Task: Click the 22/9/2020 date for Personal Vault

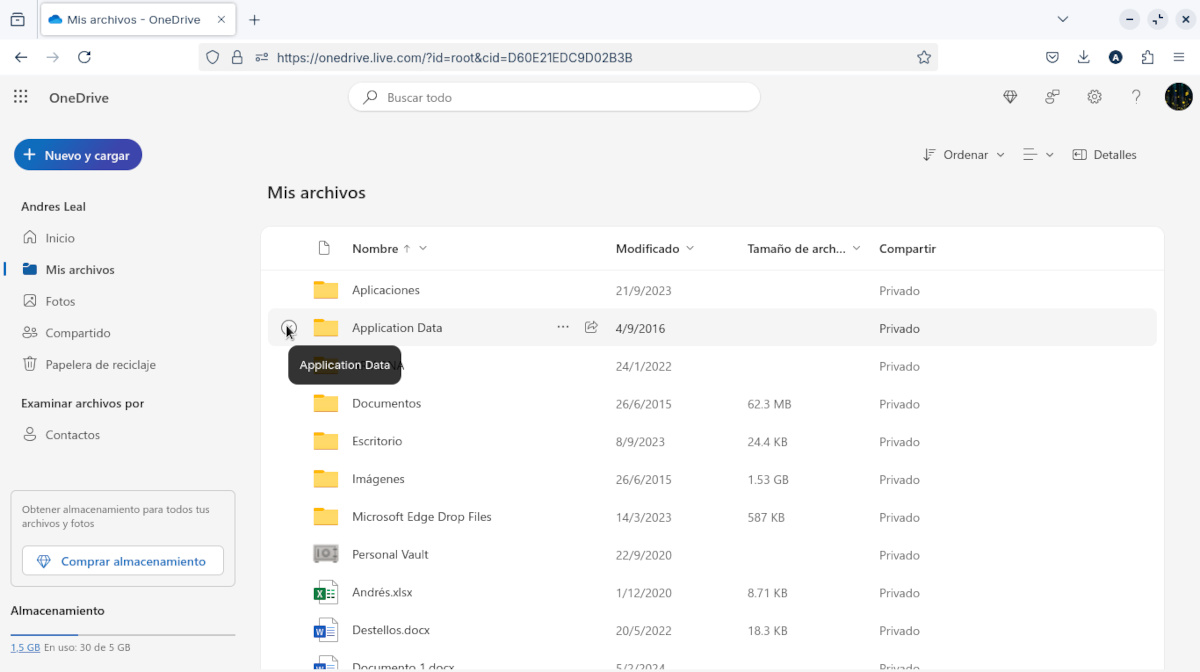Action: [643, 555]
